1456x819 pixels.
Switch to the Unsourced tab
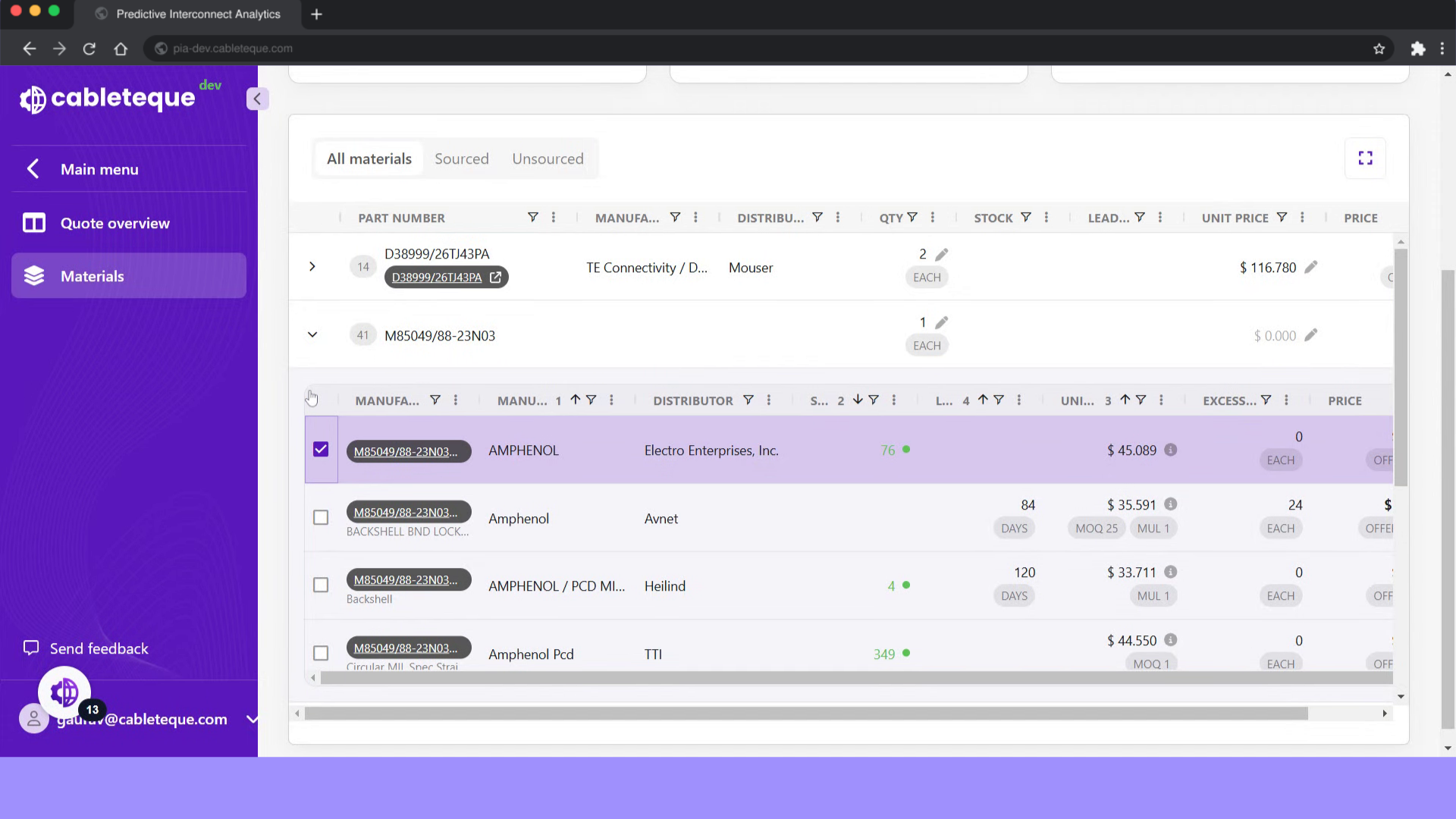(x=548, y=158)
